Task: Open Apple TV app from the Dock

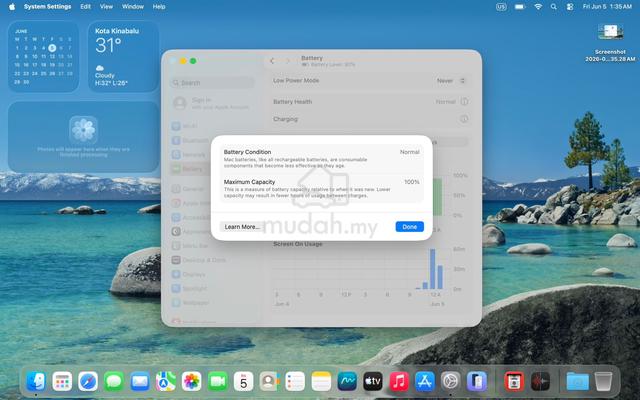Action: pos(373,382)
